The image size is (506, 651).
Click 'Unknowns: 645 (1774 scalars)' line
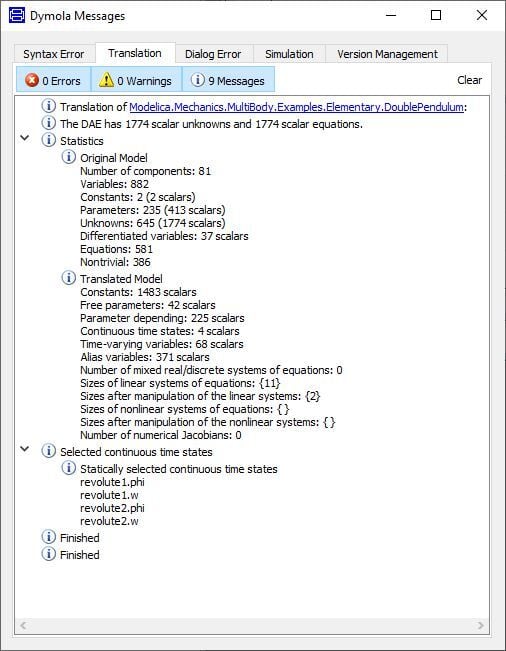[x=152, y=223]
